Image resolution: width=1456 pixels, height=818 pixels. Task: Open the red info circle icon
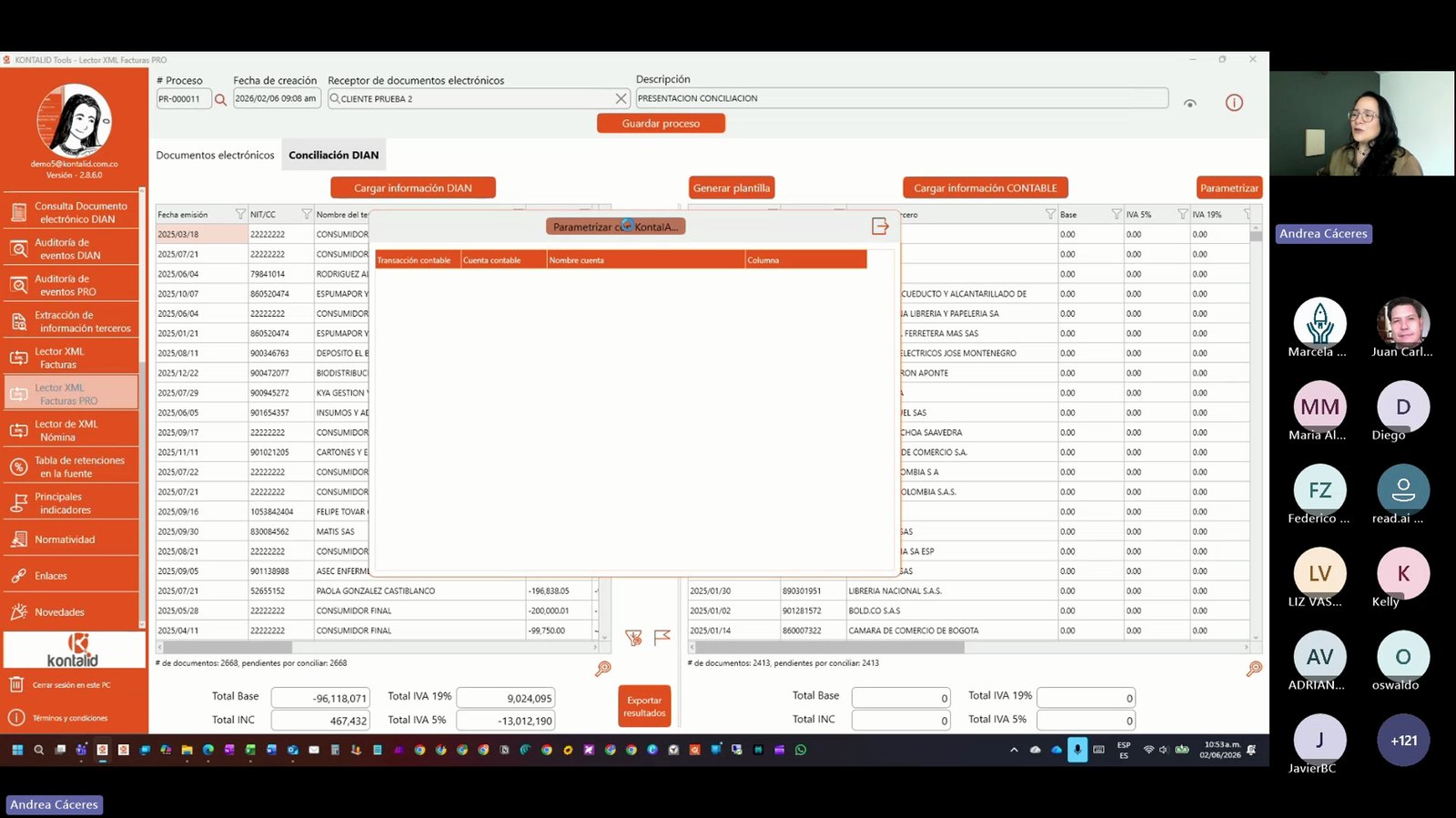[x=1234, y=103]
